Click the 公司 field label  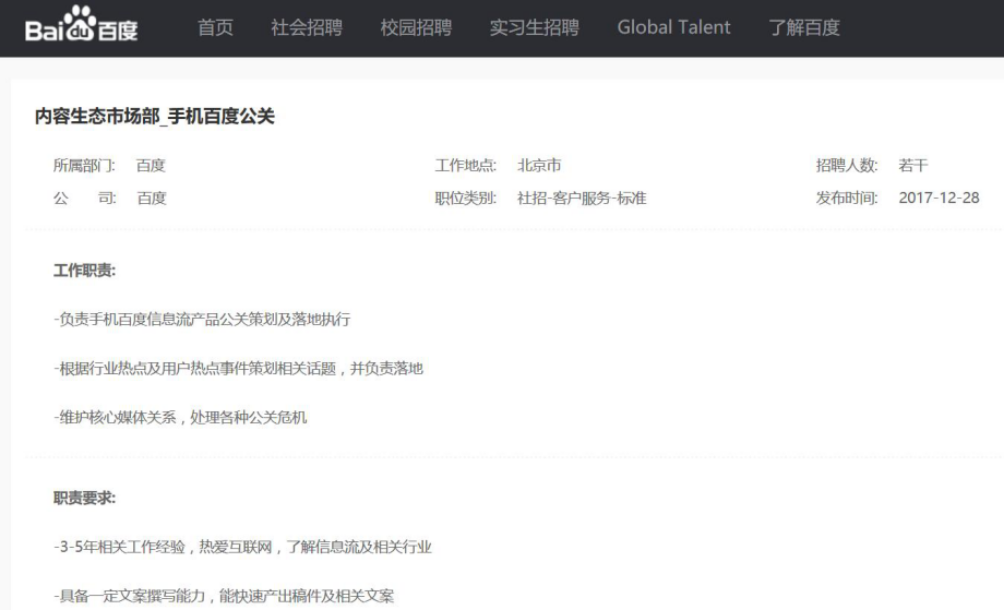84,198
